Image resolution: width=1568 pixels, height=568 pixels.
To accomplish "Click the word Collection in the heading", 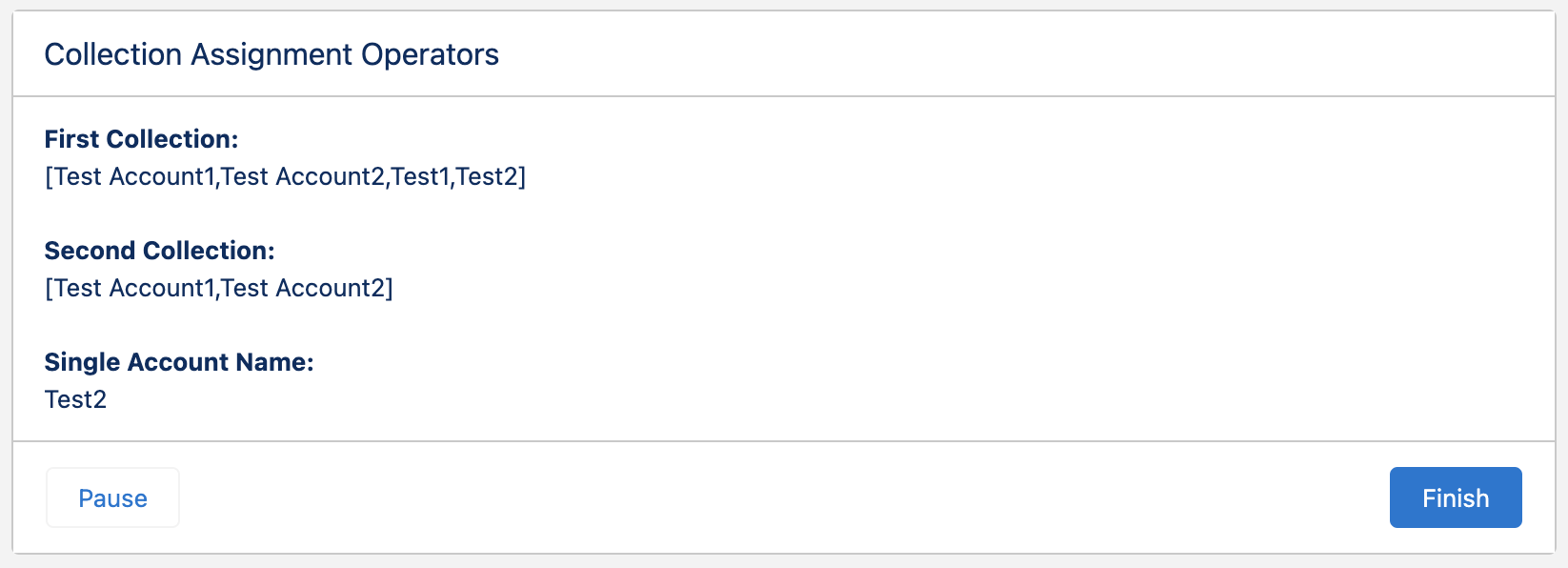I will click(112, 55).
